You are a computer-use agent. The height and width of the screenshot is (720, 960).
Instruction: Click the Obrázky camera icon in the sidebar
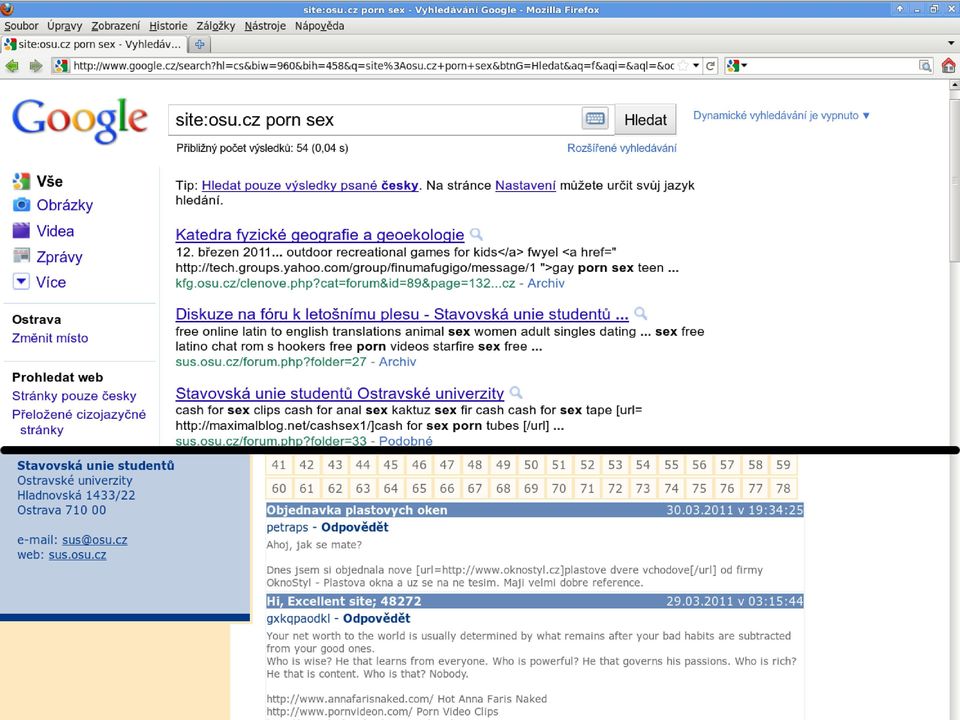coord(21,204)
